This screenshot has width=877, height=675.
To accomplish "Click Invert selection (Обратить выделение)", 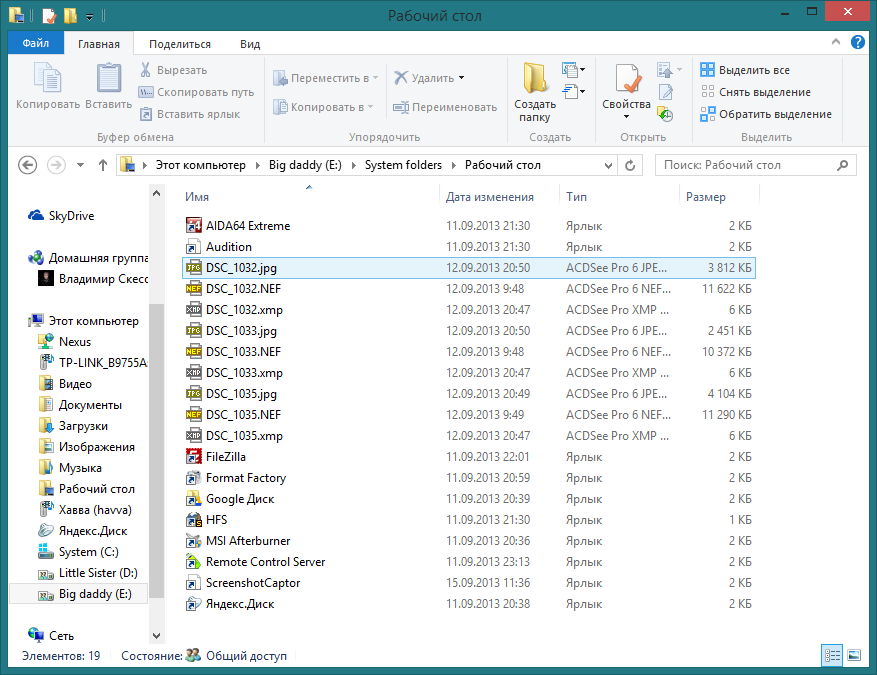I will [766, 114].
